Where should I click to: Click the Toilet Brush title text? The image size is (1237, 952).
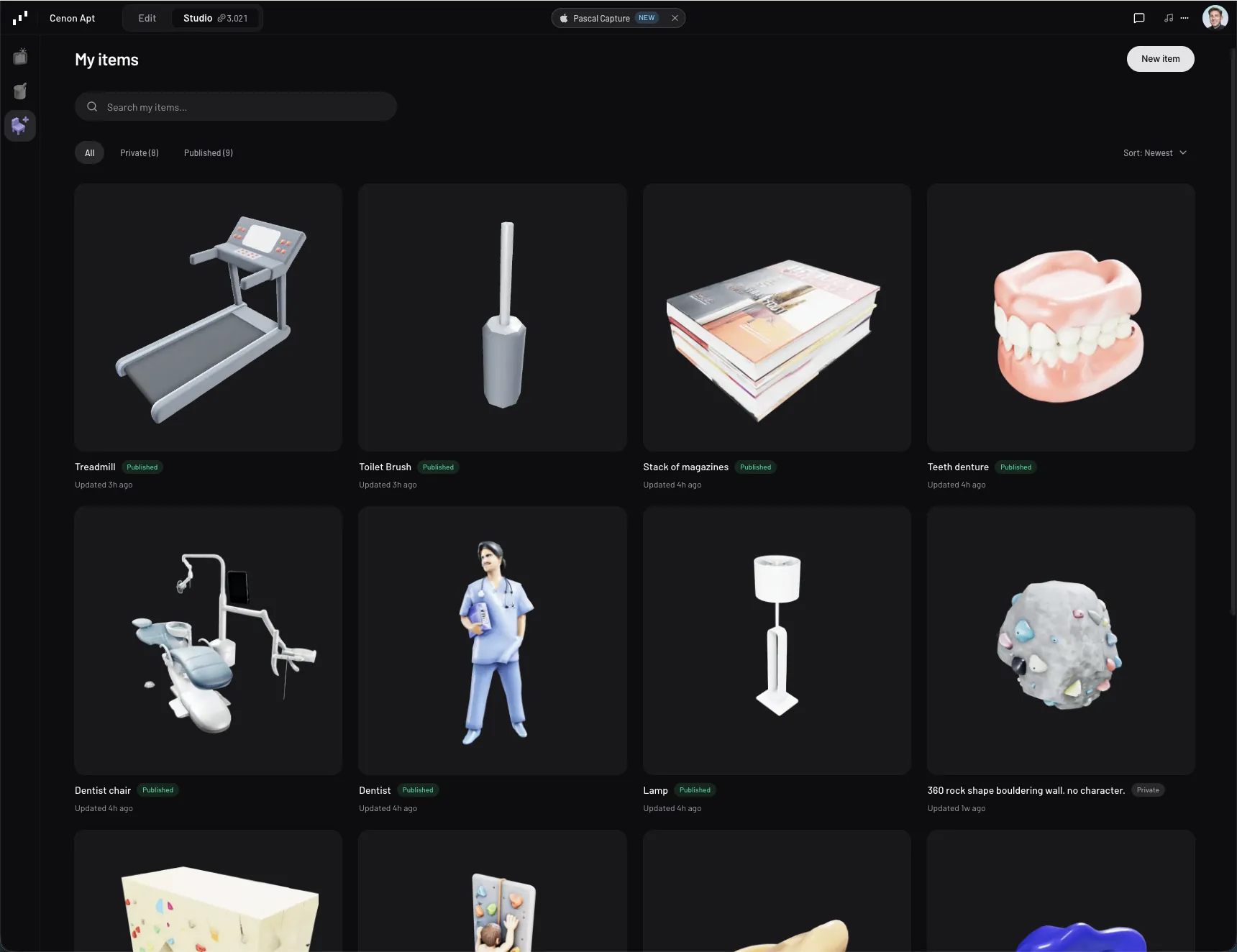pyautogui.click(x=385, y=467)
